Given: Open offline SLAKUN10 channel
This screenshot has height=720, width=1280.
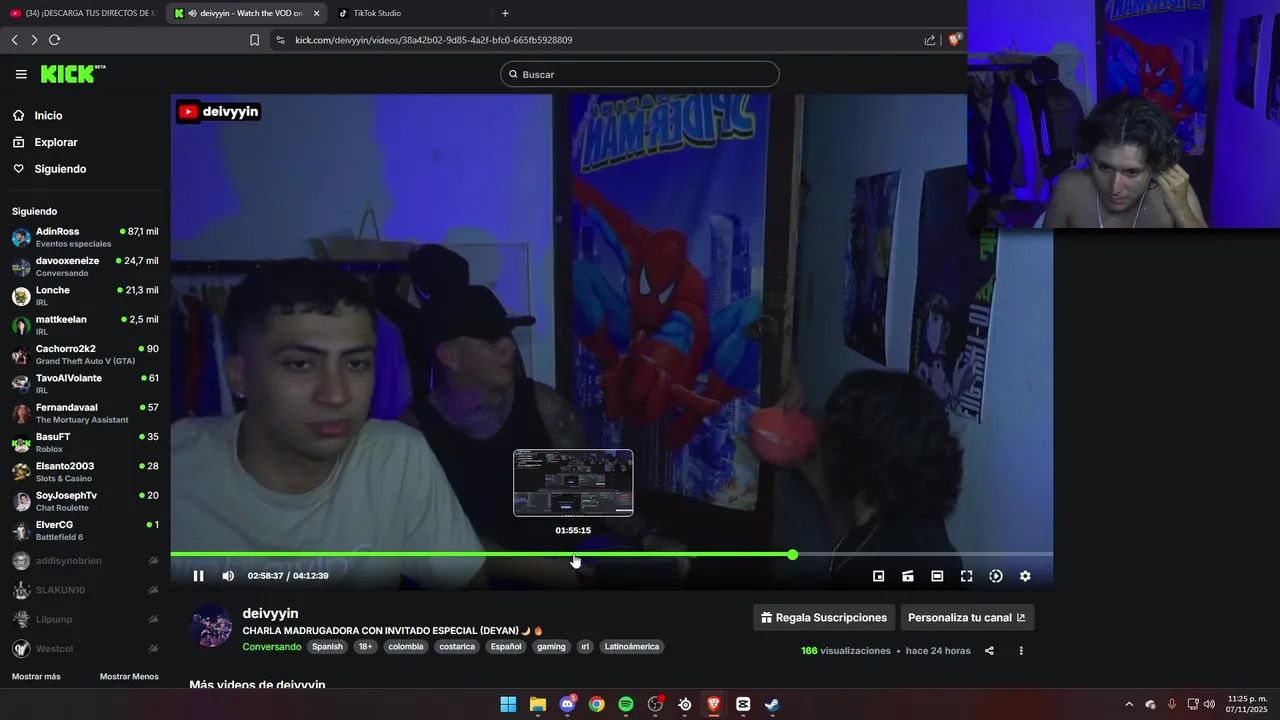Looking at the screenshot, I should pos(85,590).
